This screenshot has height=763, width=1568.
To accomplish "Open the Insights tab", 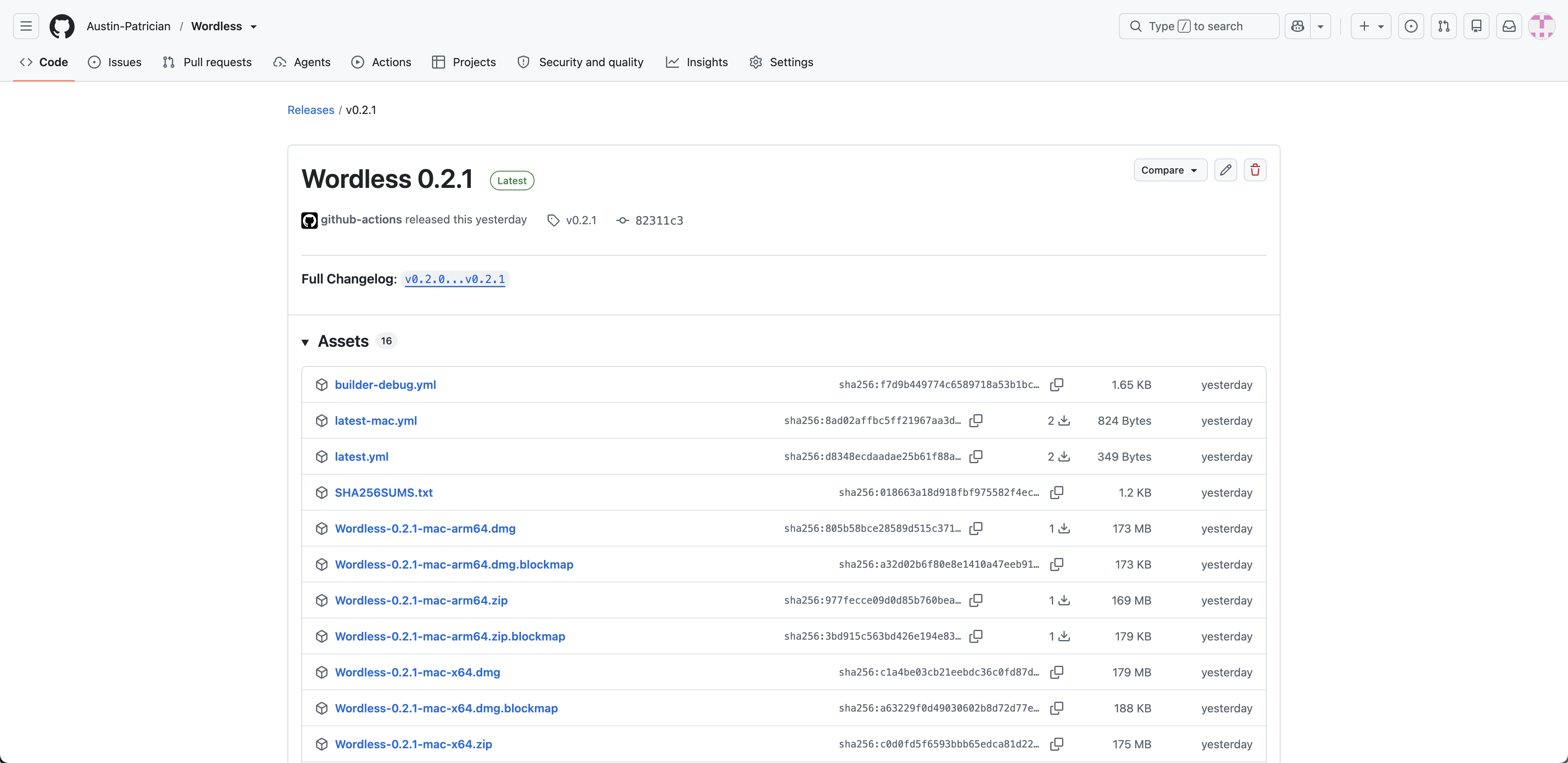I will pyautogui.click(x=697, y=62).
